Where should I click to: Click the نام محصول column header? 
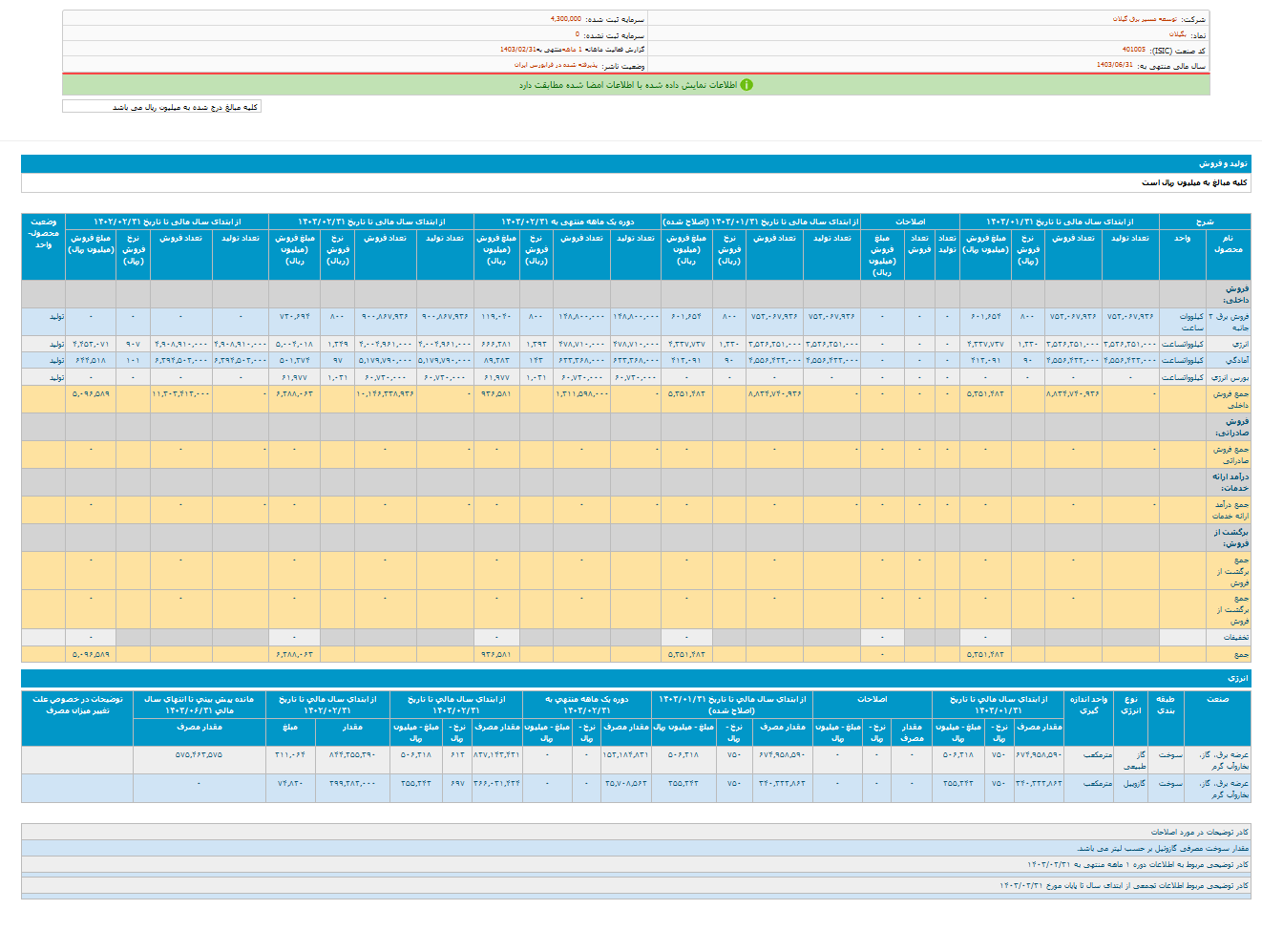point(1228,243)
